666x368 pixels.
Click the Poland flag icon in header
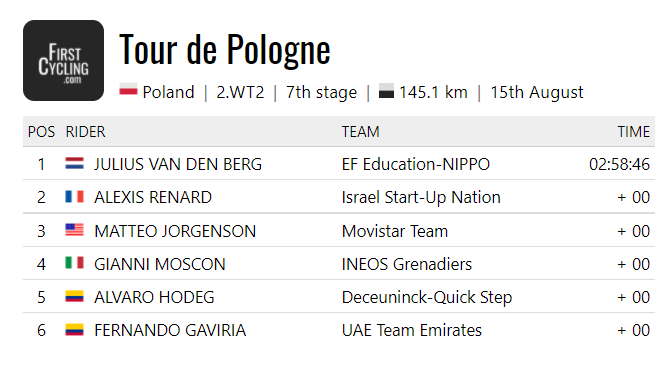(128, 91)
